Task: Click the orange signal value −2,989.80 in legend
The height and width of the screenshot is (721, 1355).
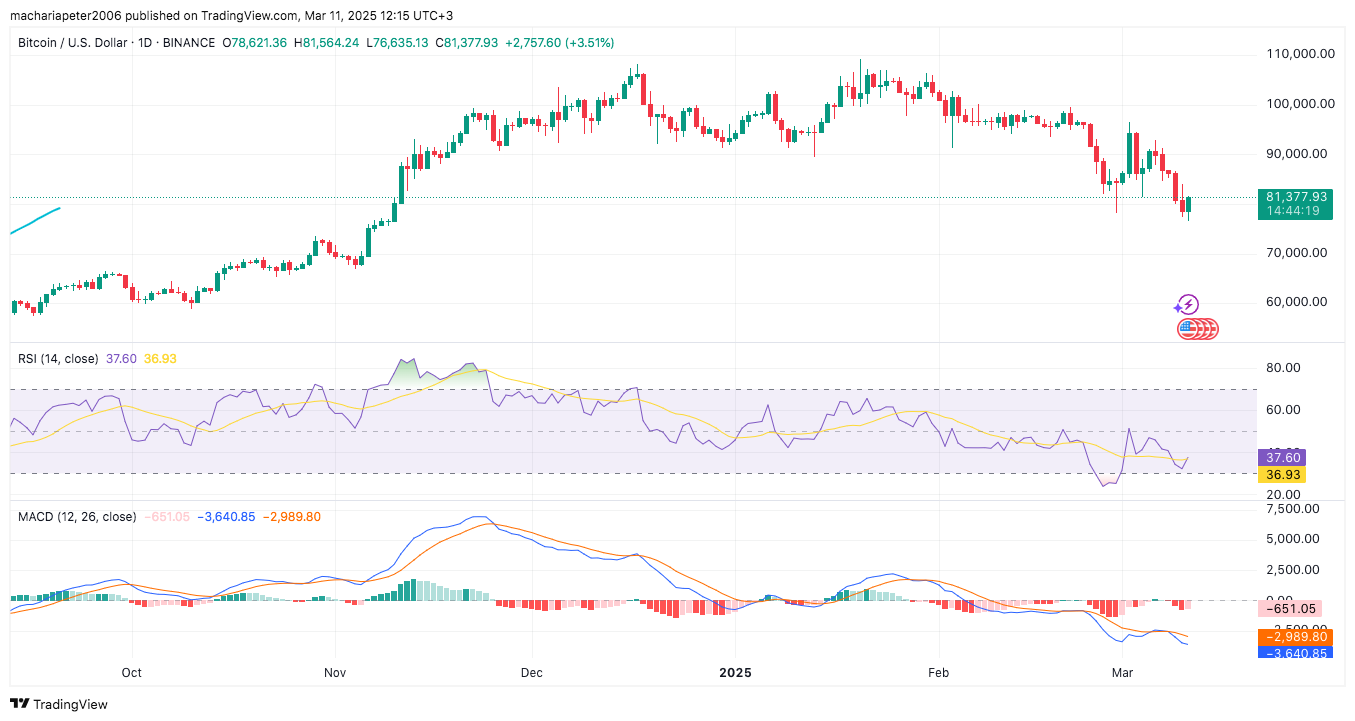Action: pos(292,517)
